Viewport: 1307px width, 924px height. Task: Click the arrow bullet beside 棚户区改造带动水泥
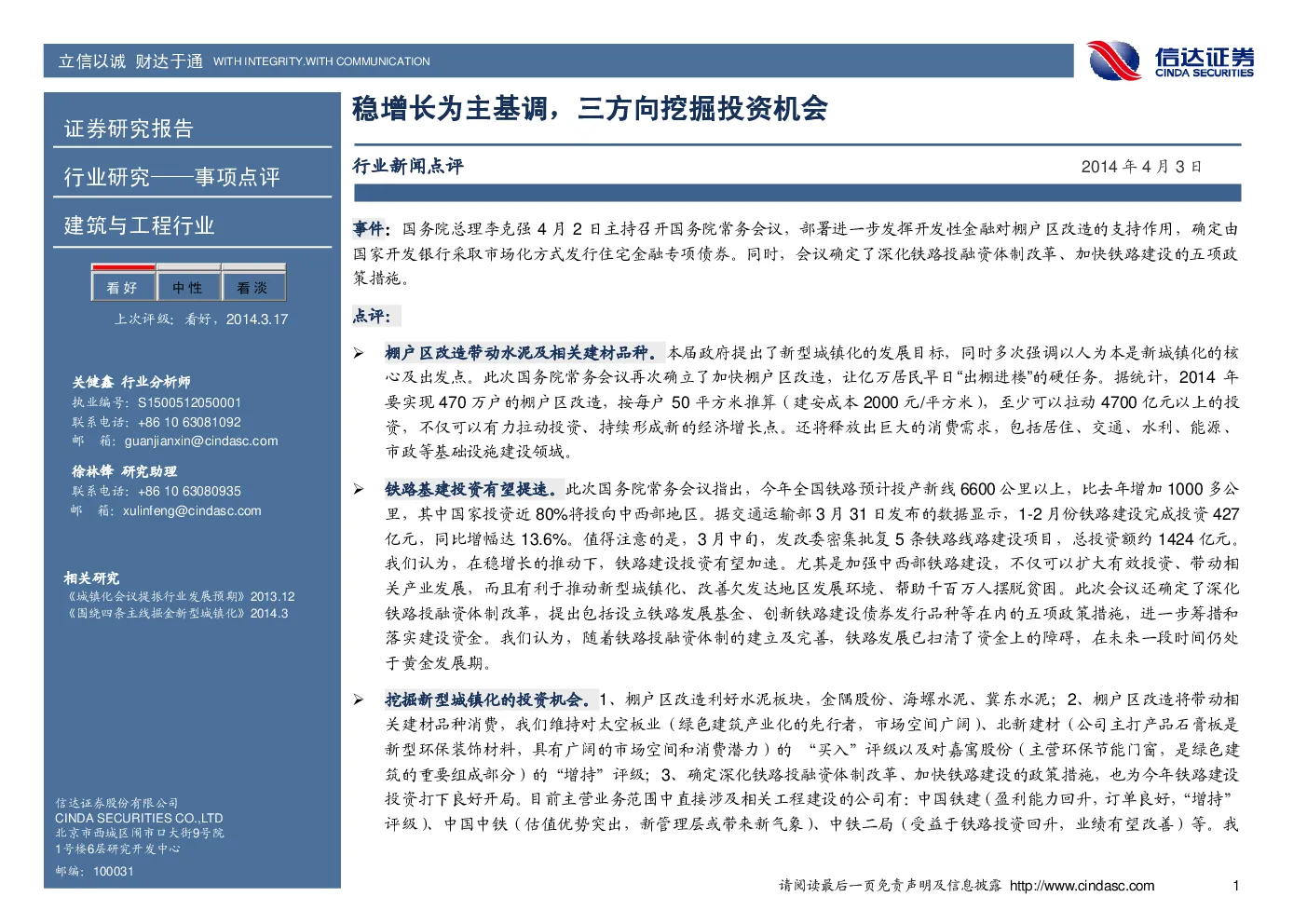[x=359, y=353]
